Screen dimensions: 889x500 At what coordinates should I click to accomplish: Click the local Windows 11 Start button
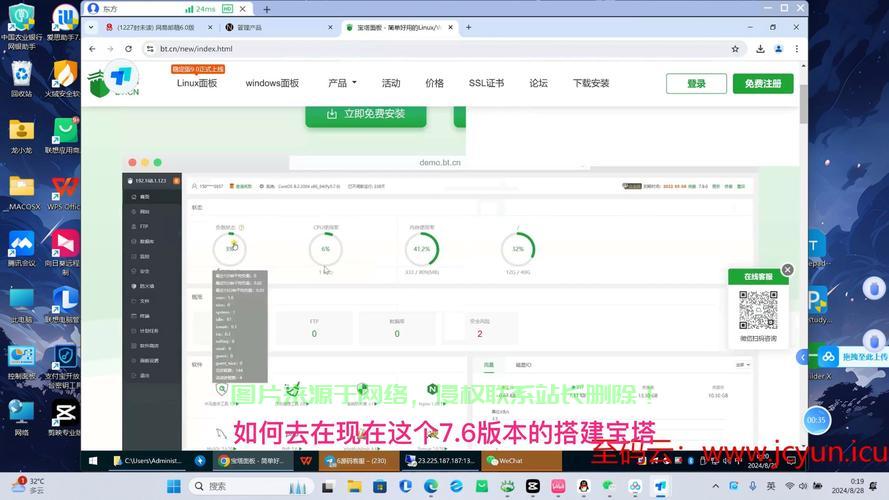coord(174,486)
